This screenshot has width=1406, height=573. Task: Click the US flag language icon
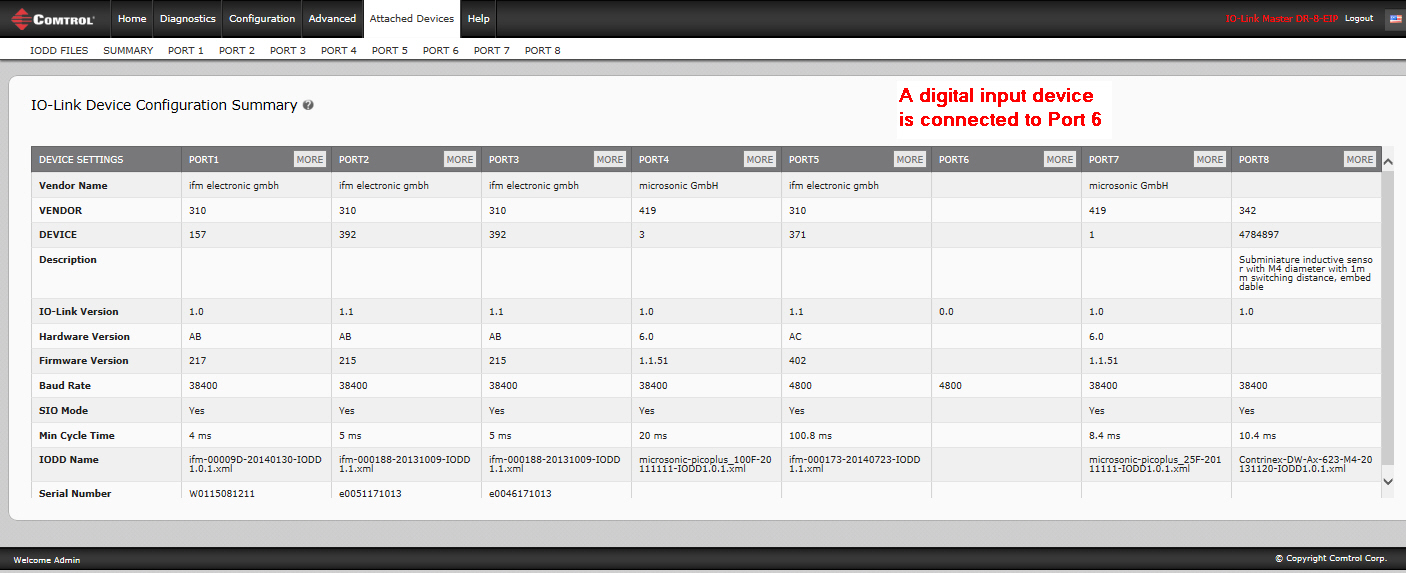pos(1394,19)
